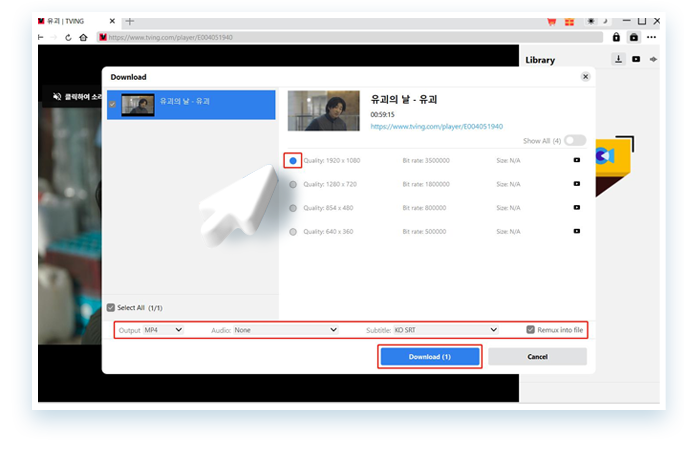Go forward with the forward arrow
Viewport: 684px width, 449px height.
click(x=54, y=38)
